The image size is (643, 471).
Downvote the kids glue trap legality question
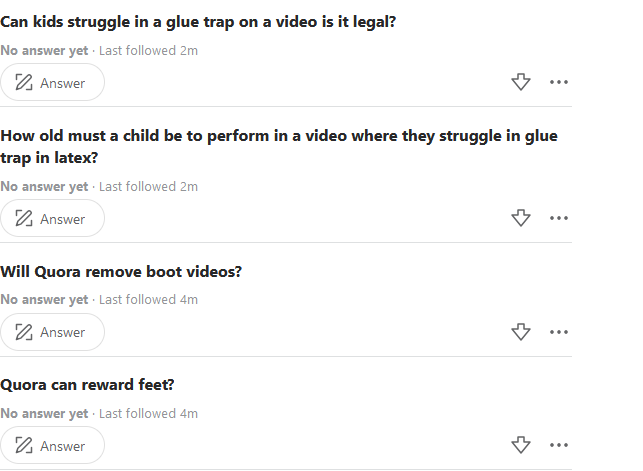point(520,82)
